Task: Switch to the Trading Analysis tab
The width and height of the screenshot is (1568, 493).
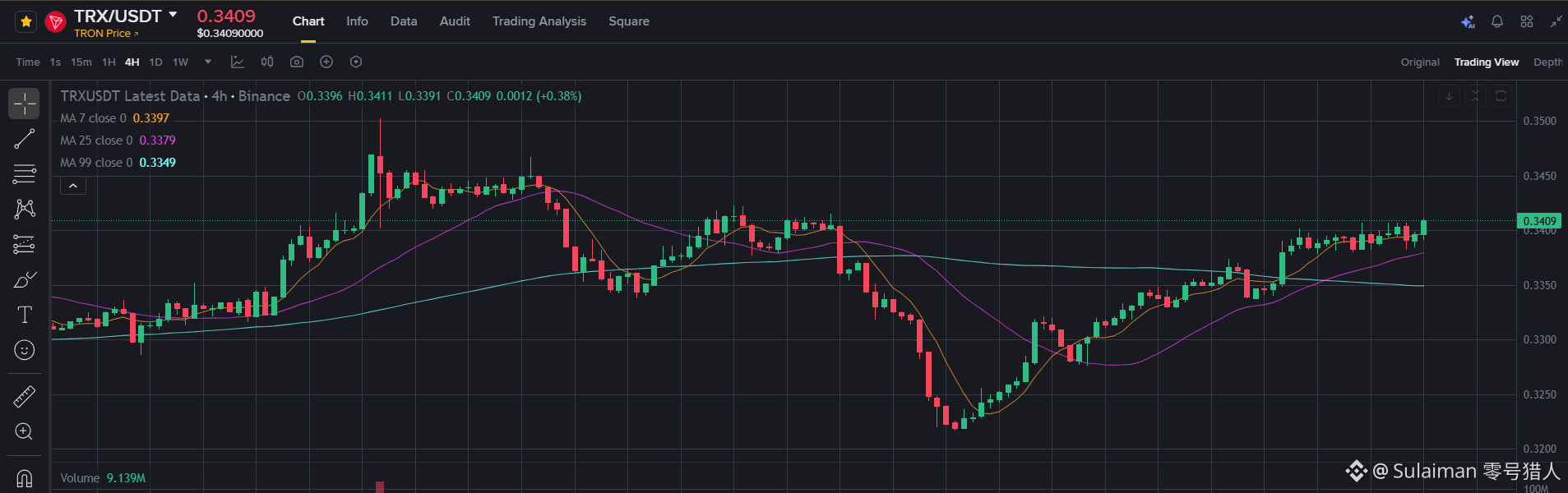Action: [x=539, y=21]
